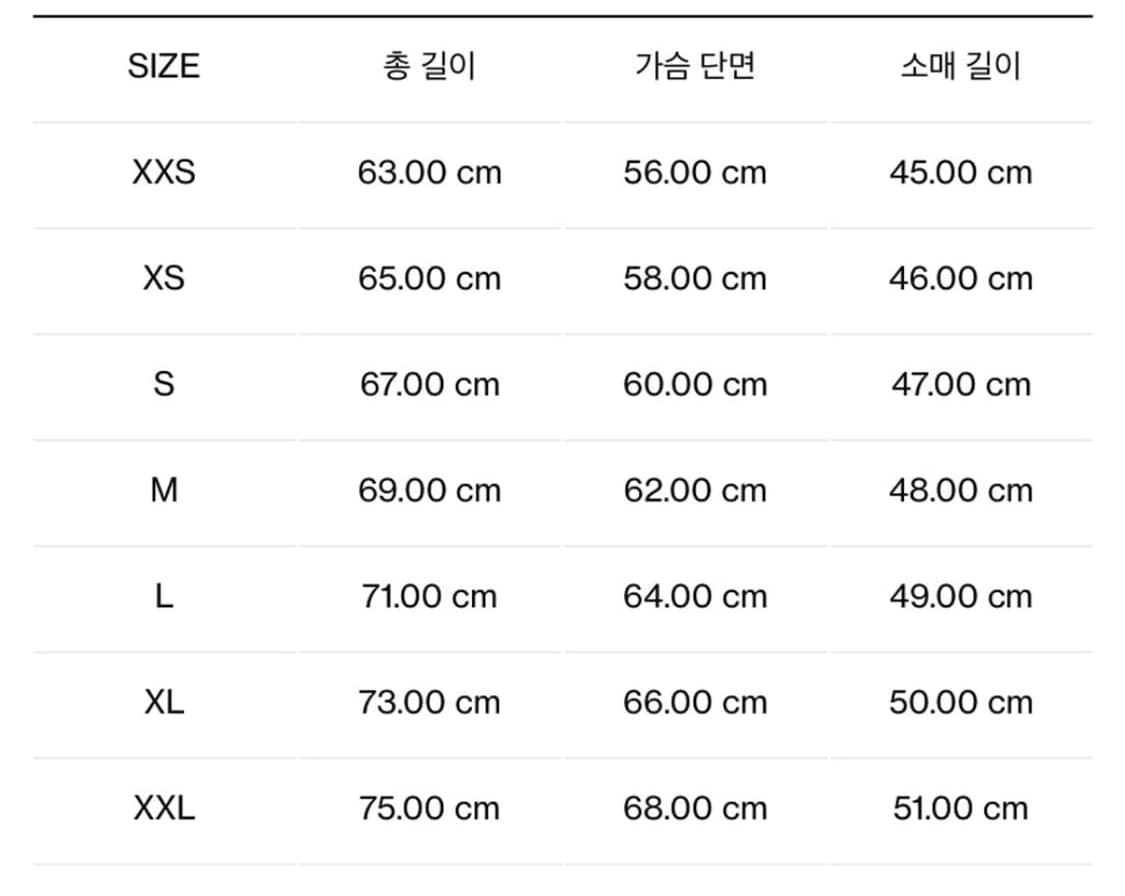Viewport: 1125px width, 896px height.
Task: Click the SIZE column header
Action: pyautogui.click(x=164, y=67)
